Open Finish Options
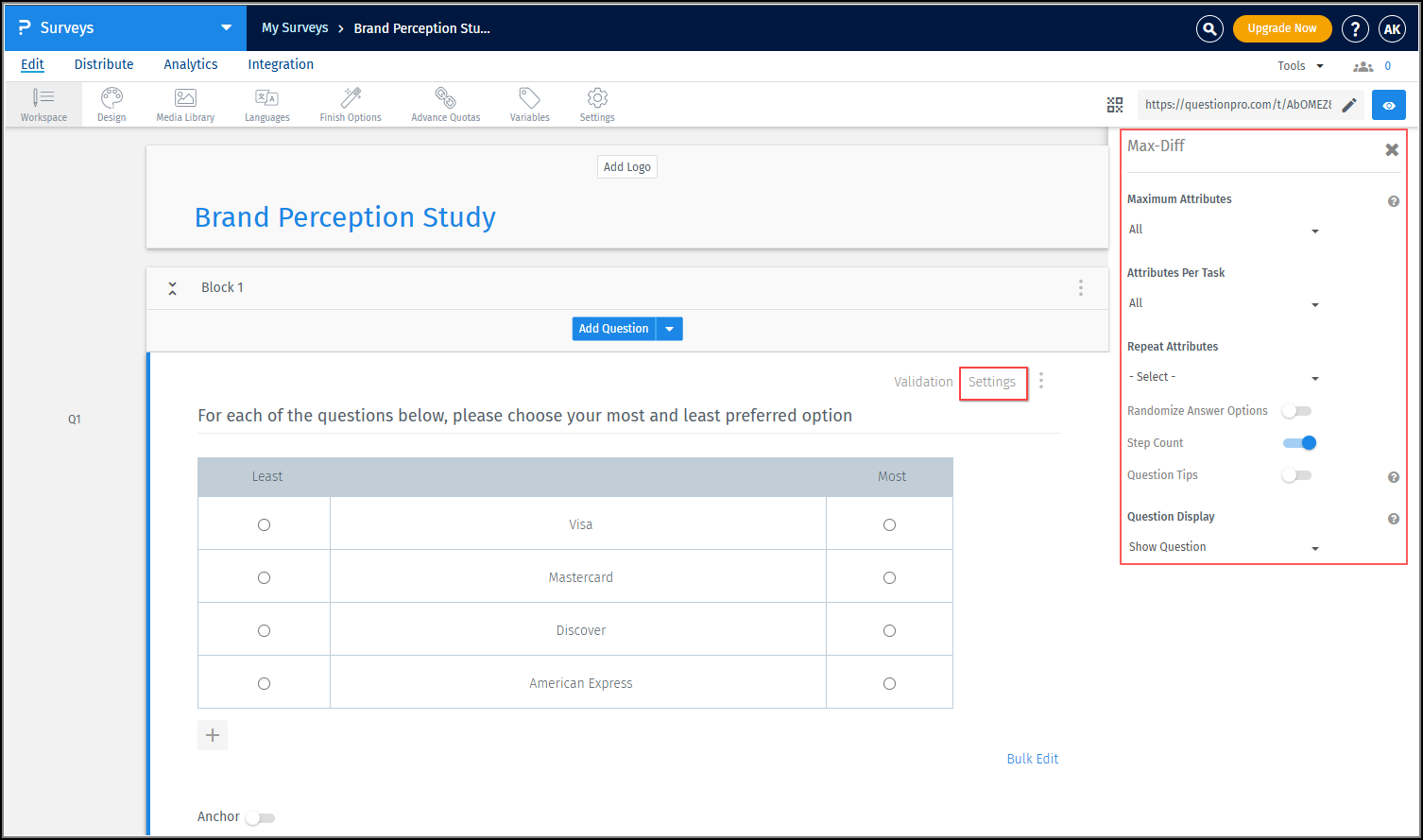The width and height of the screenshot is (1423, 840). point(350,104)
